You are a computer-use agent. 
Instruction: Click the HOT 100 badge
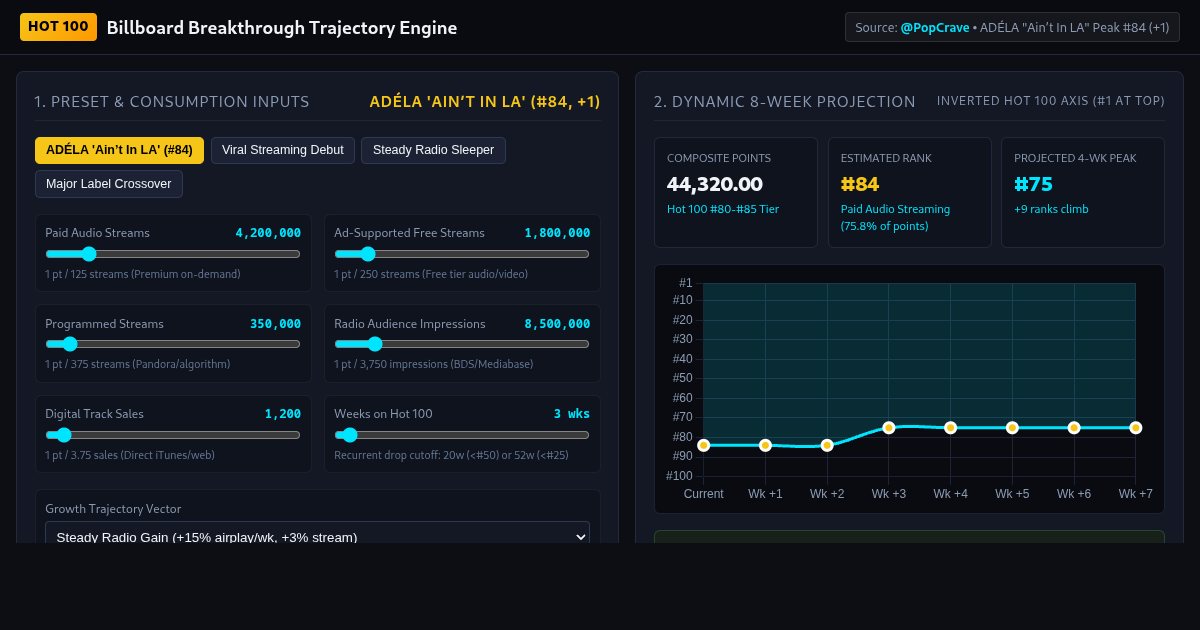coord(58,27)
